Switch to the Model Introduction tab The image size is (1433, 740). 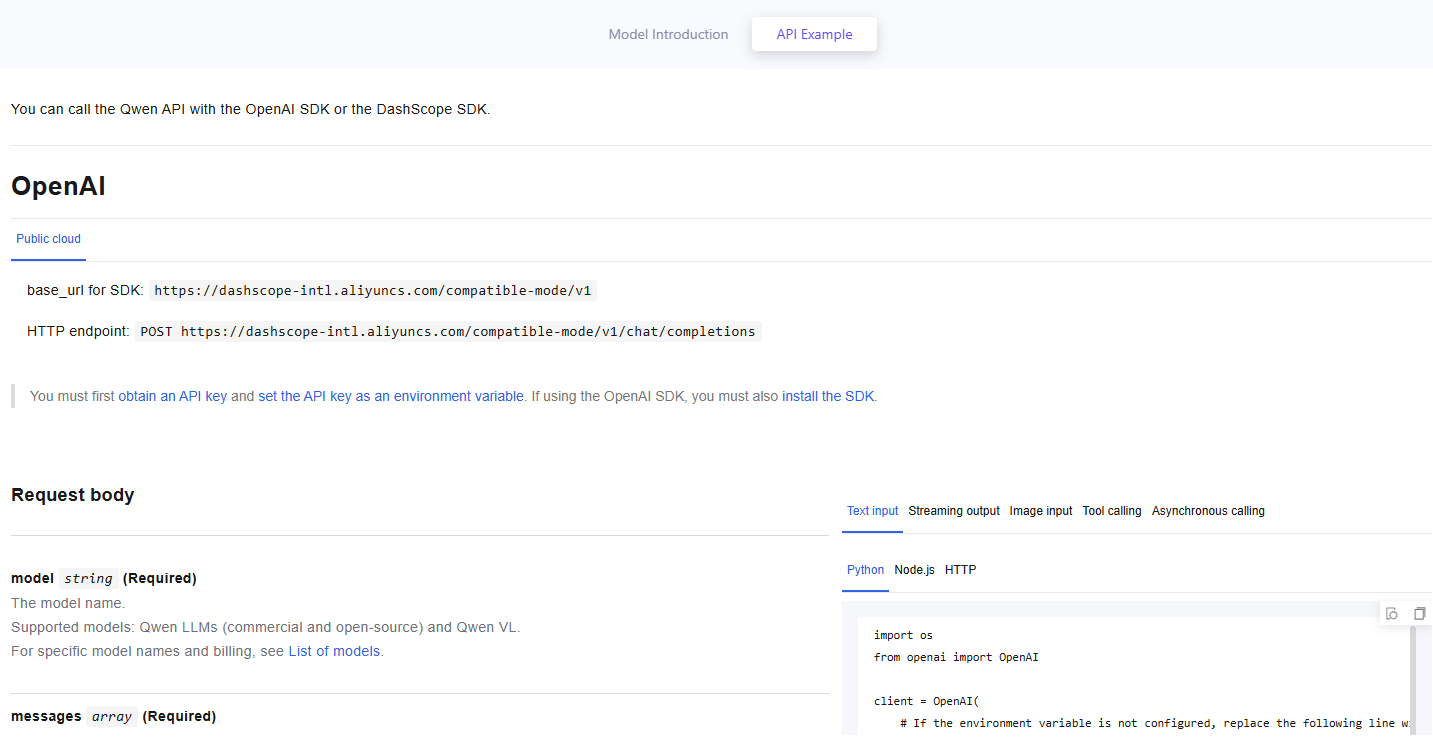click(x=668, y=34)
